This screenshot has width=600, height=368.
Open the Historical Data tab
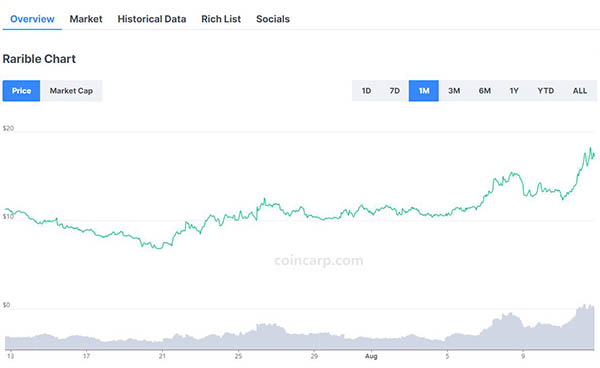(152, 19)
